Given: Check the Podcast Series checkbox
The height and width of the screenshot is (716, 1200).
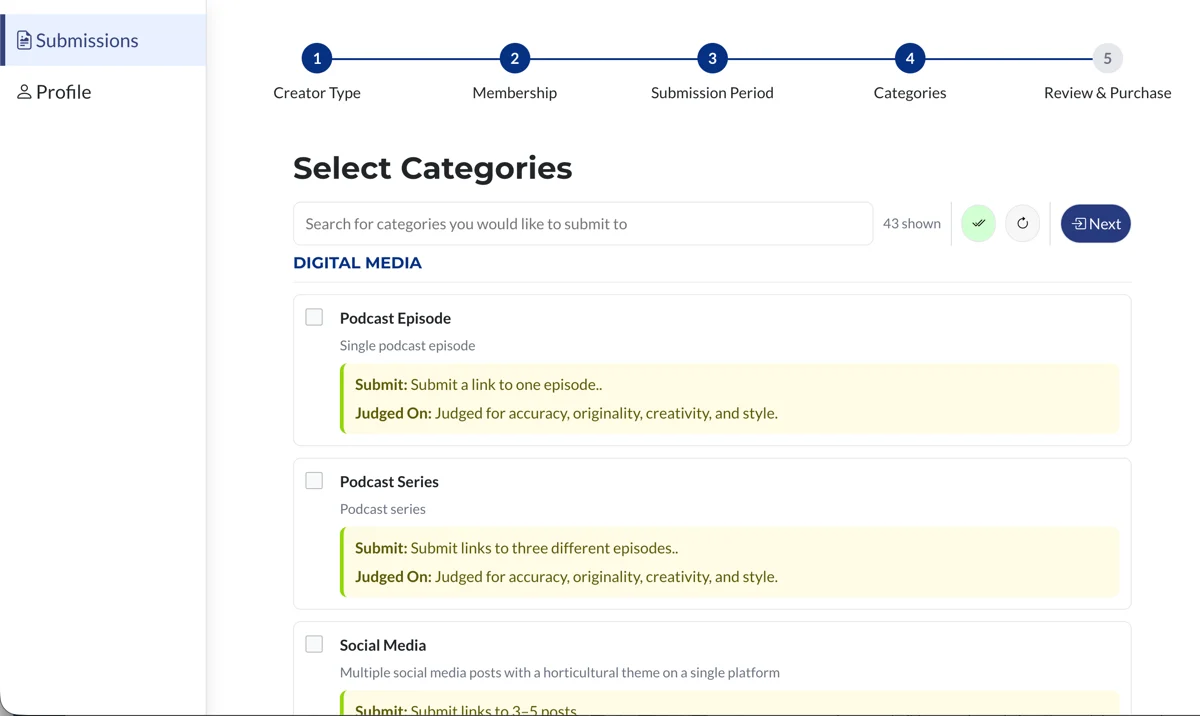Looking at the screenshot, I should [314, 481].
